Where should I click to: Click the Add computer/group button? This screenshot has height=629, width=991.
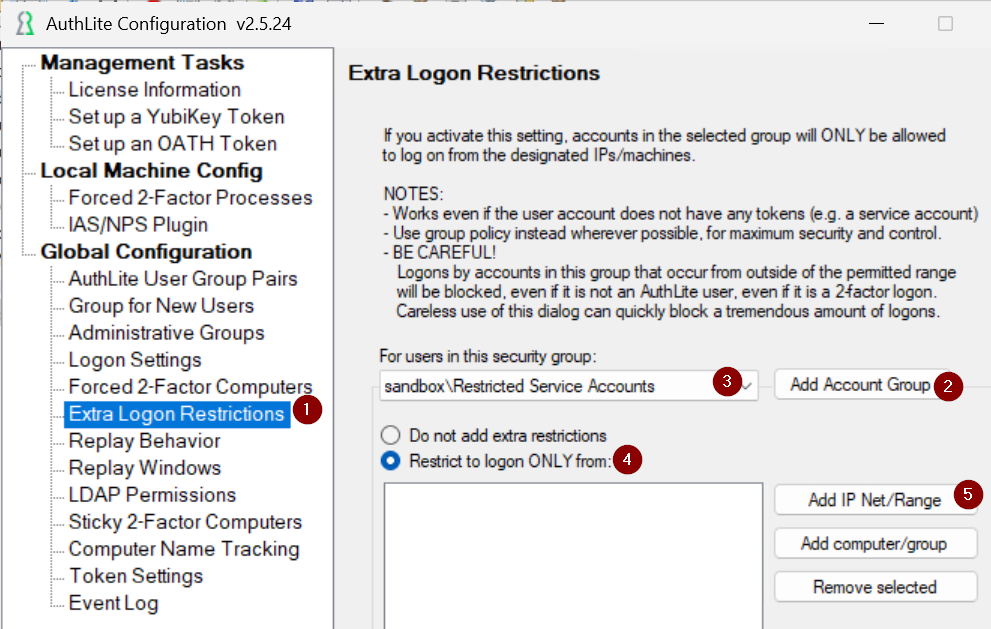point(875,544)
